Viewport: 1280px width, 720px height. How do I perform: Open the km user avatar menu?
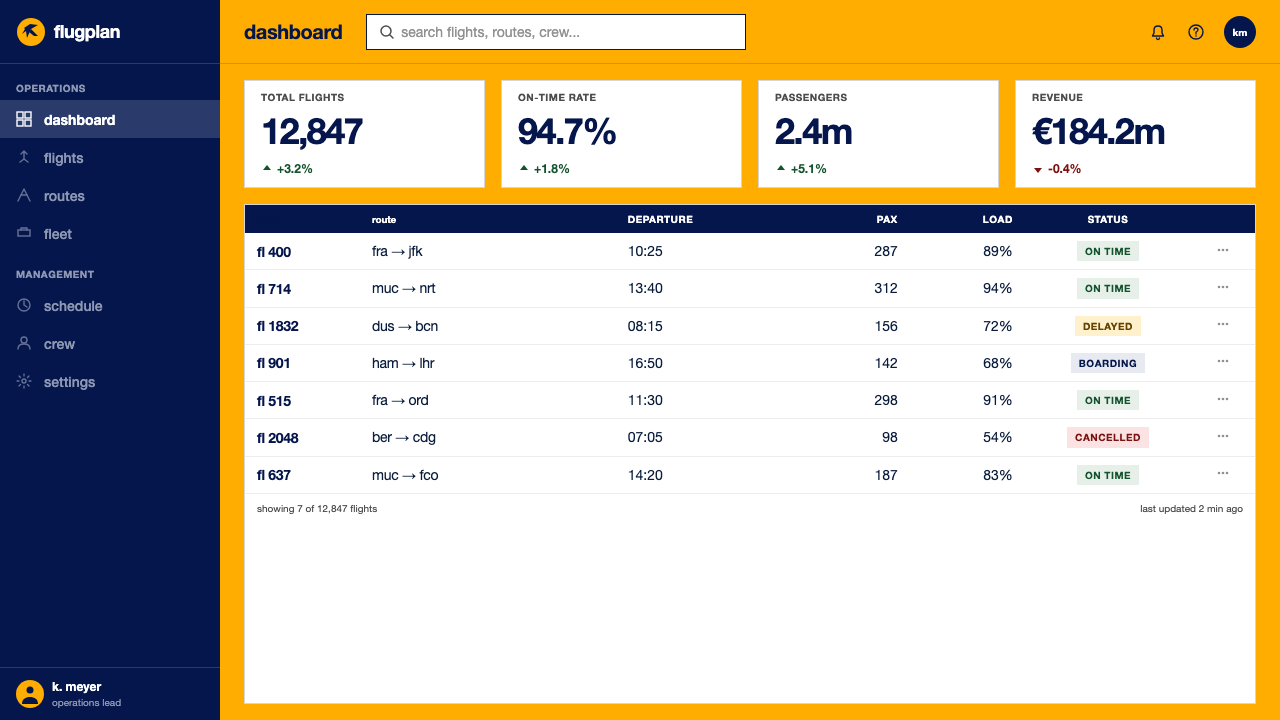pos(1240,32)
